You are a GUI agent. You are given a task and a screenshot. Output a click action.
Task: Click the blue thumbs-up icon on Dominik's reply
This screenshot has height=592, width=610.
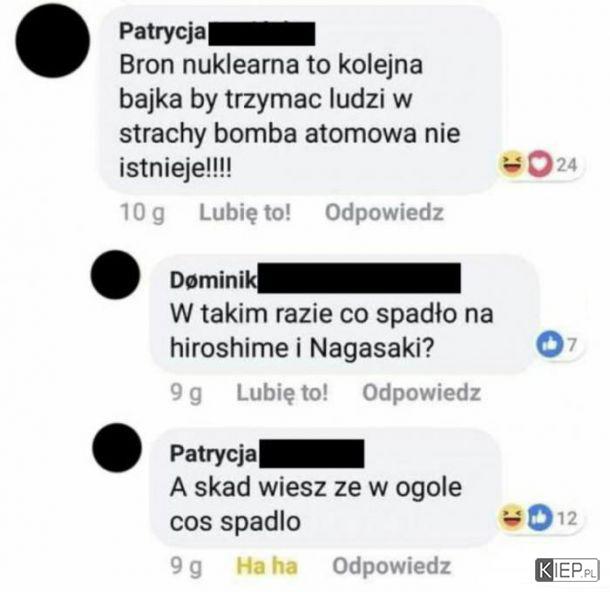tap(550, 345)
